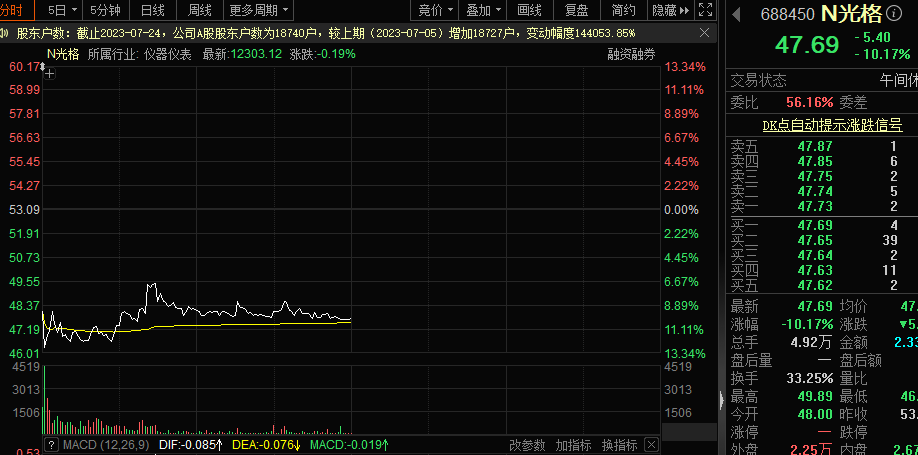Click the fullscreen expand icon in the toolbar

click(x=706, y=10)
